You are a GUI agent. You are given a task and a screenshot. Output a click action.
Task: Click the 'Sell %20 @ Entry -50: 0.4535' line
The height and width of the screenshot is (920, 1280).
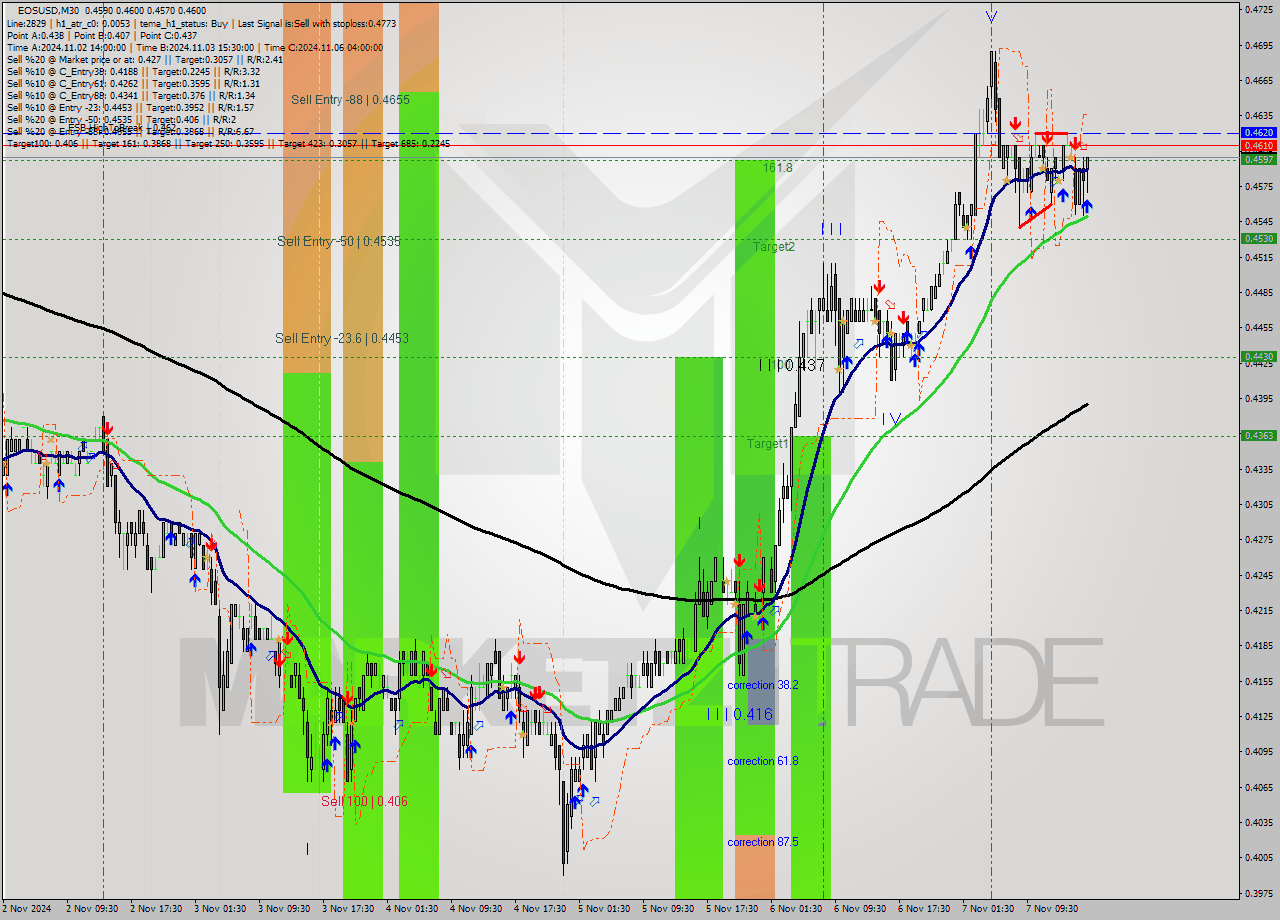(x=122, y=119)
